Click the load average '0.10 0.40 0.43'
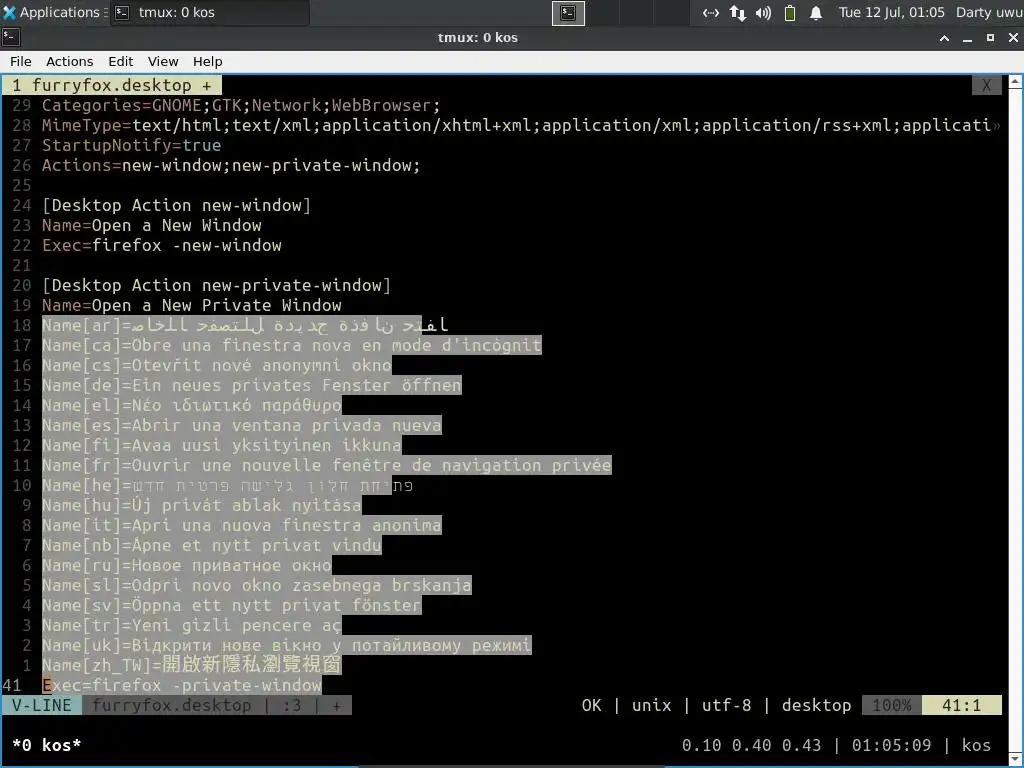The height and width of the screenshot is (768, 1024). coord(752,745)
